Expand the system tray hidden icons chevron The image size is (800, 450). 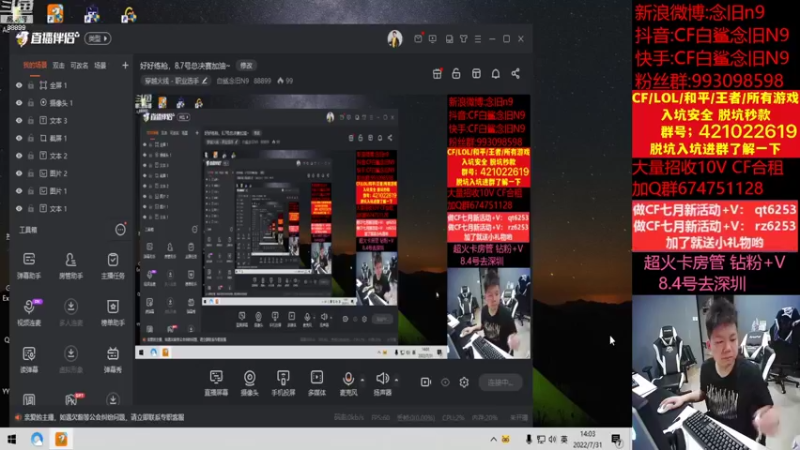pos(493,439)
